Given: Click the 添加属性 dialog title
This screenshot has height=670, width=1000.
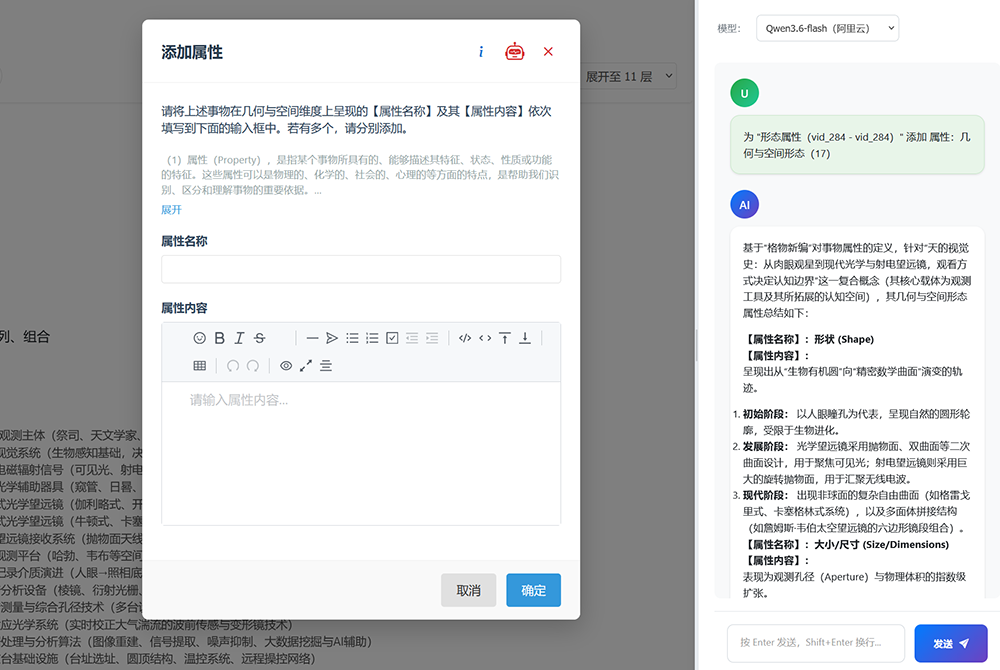Looking at the screenshot, I should point(192,52).
